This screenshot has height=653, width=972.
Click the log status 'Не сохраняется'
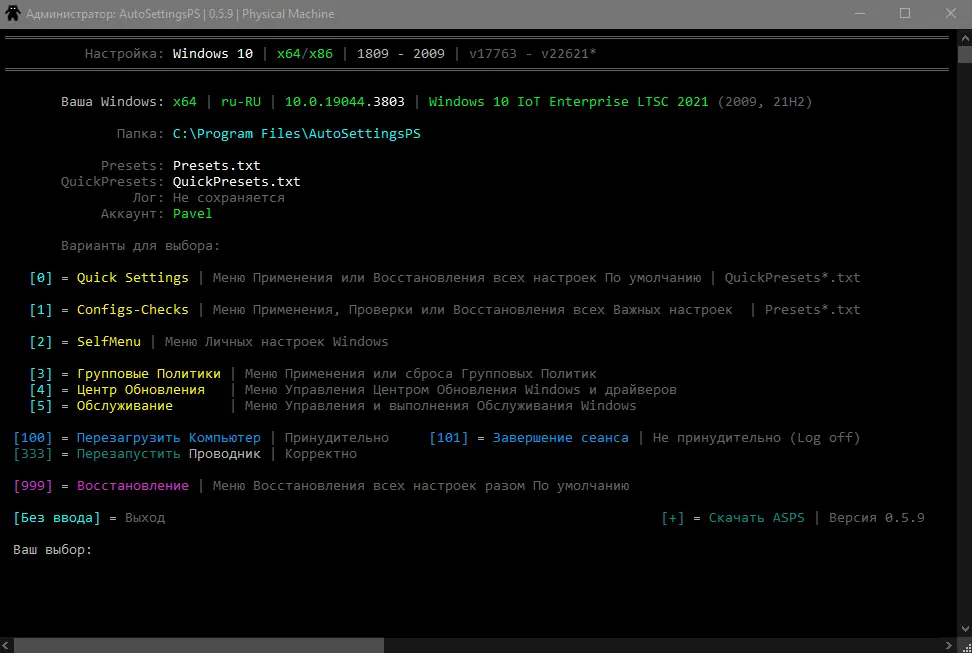click(x=229, y=198)
